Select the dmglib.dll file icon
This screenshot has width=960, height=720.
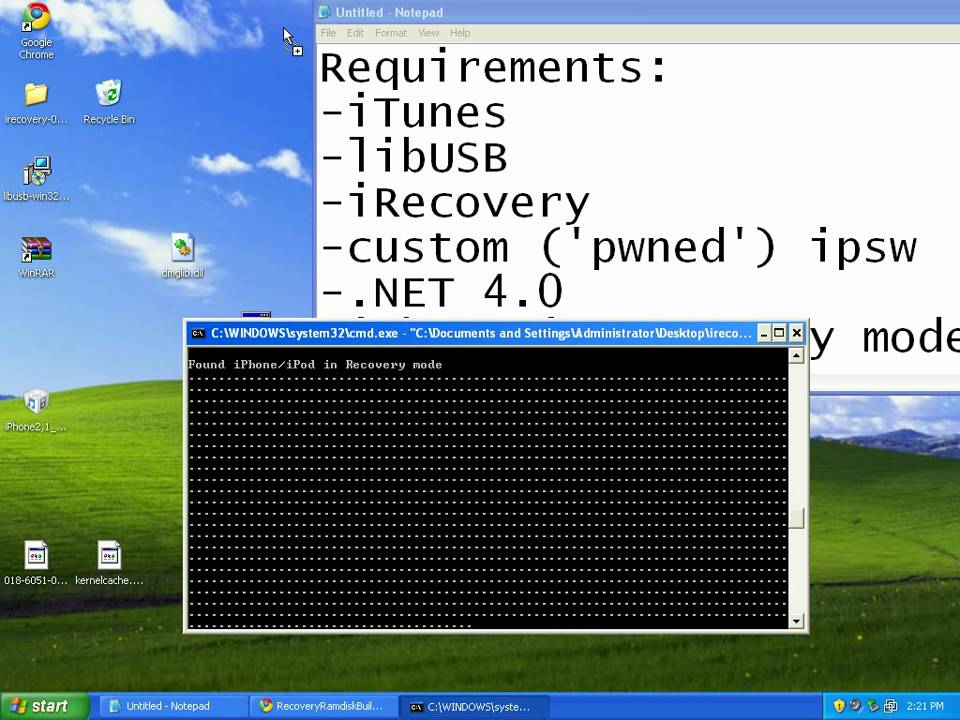coord(182,256)
